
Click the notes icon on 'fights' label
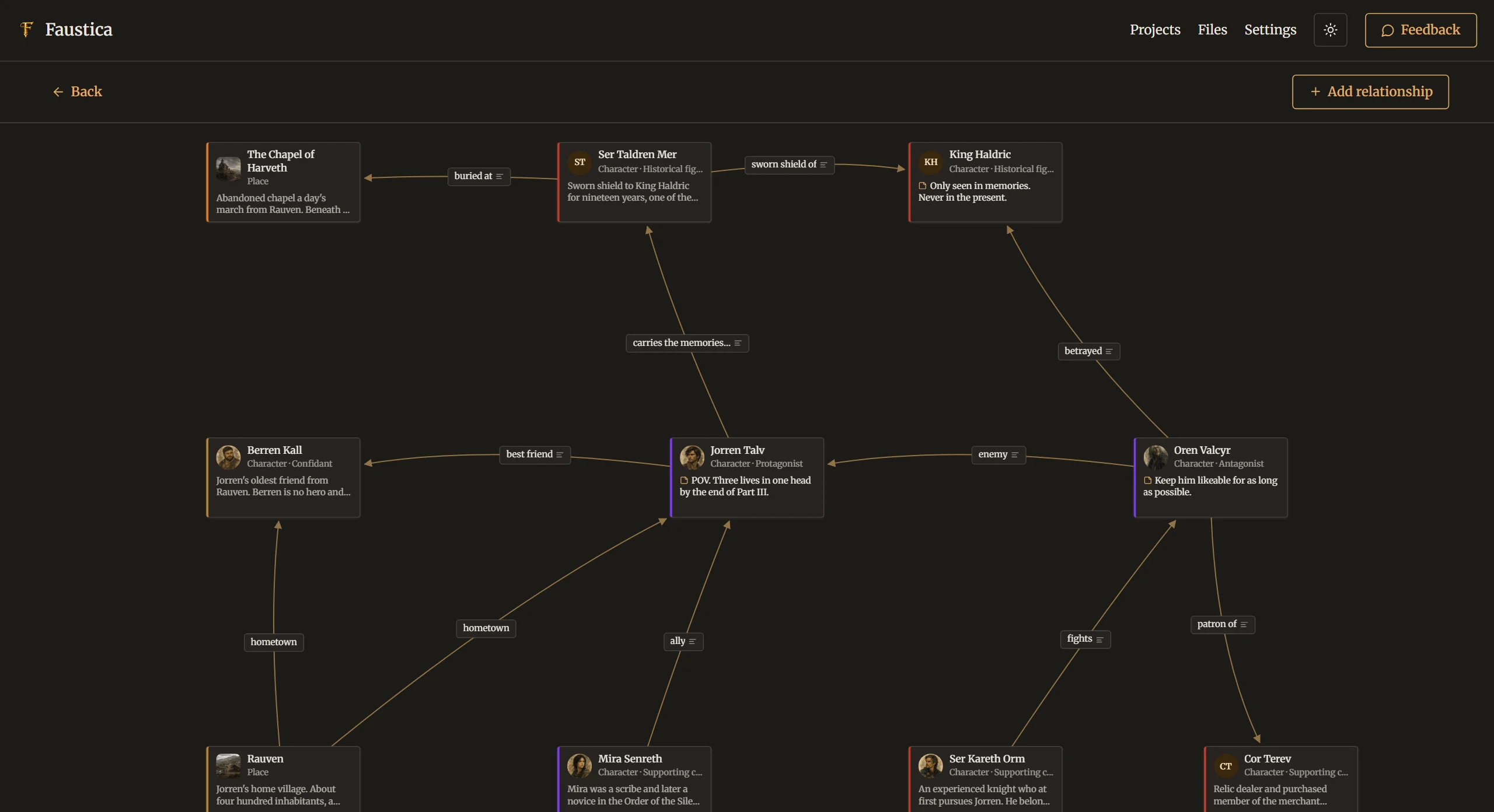click(x=1099, y=639)
